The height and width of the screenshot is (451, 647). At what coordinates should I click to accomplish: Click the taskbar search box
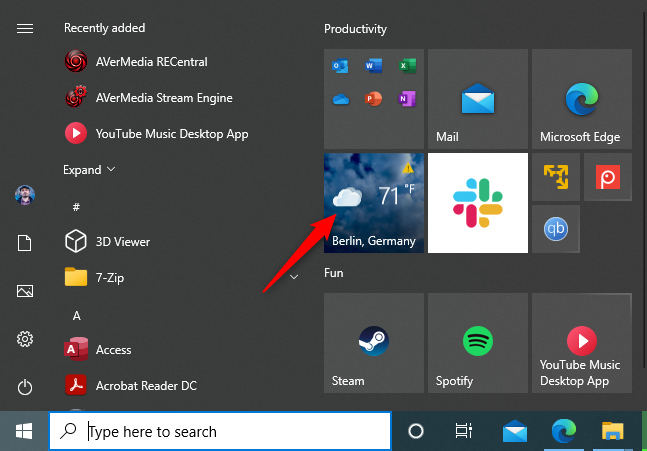tap(220, 431)
